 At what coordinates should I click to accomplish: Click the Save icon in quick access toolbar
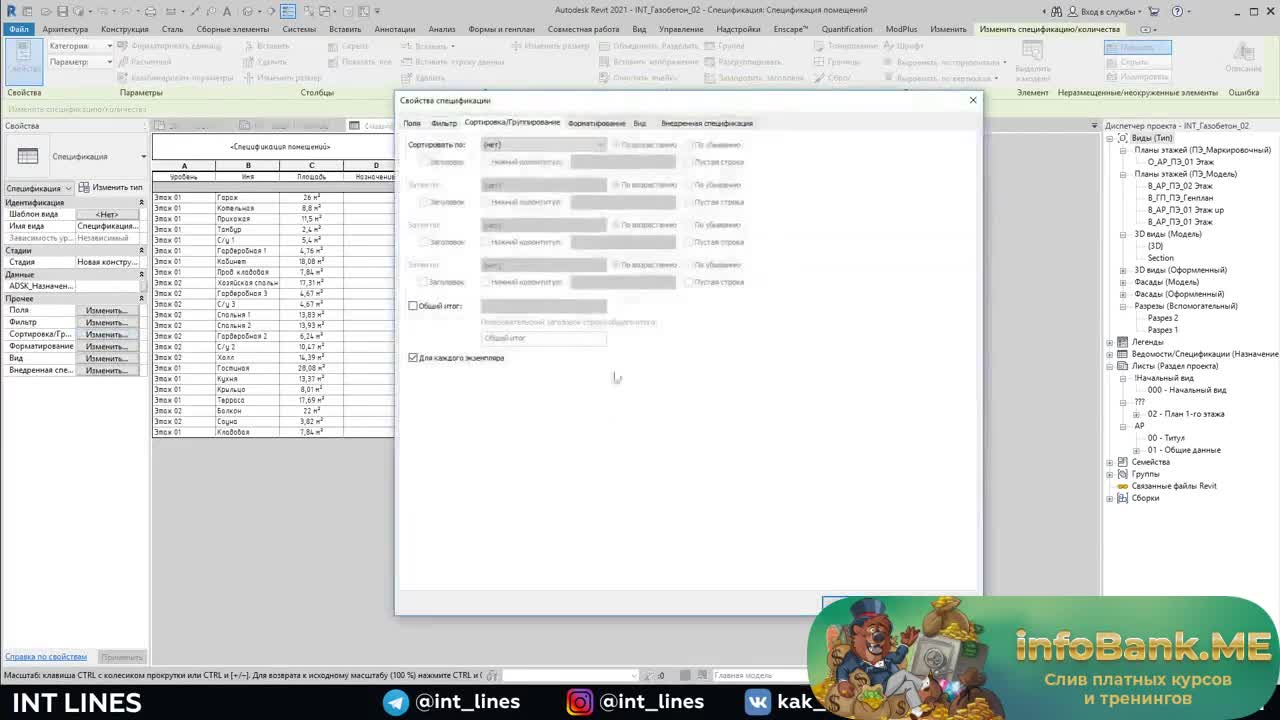(62, 12)
